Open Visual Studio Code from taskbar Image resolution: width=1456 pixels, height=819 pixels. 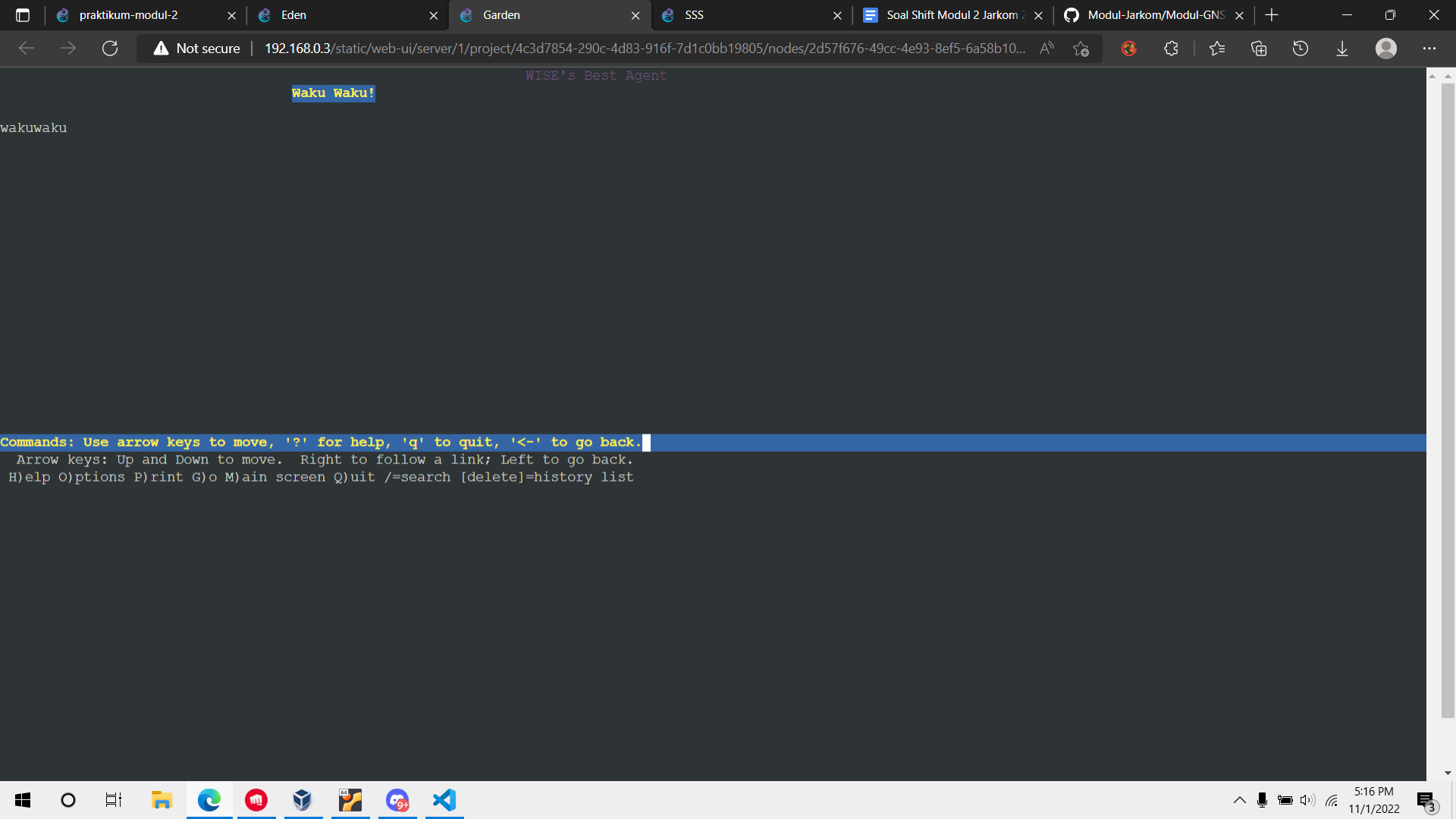[x=444, y=800]
